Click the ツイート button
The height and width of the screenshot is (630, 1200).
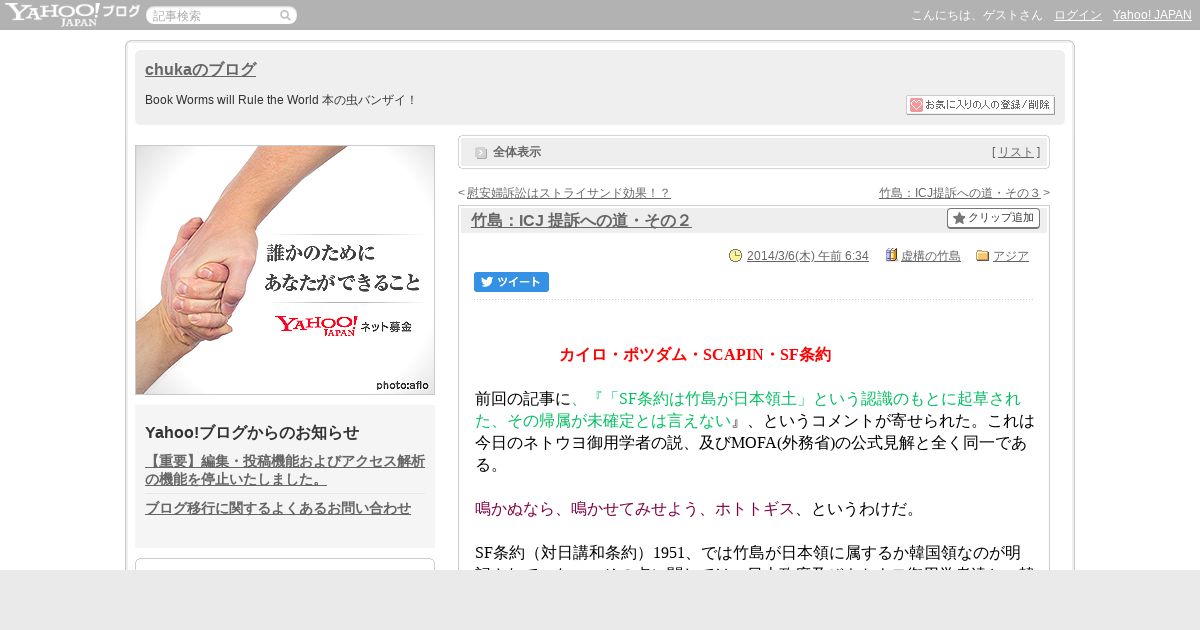[x=511, y=282]
